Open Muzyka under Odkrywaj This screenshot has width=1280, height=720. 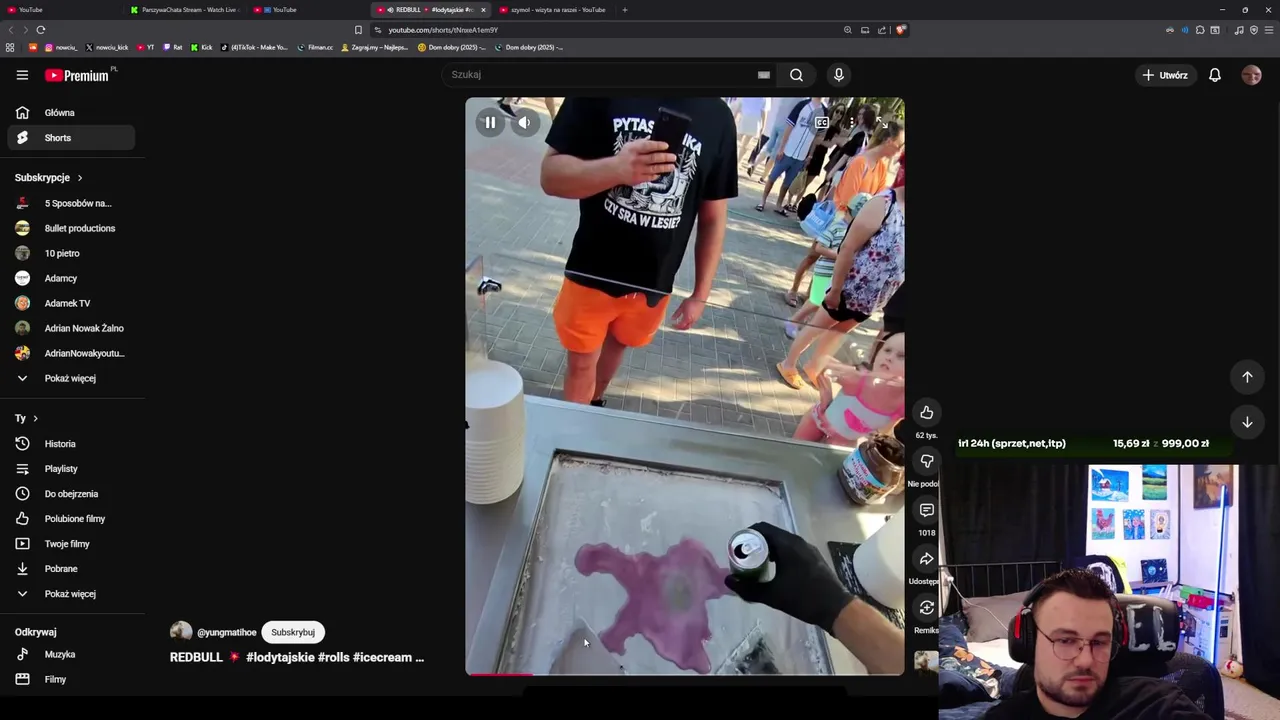(70, 654)
